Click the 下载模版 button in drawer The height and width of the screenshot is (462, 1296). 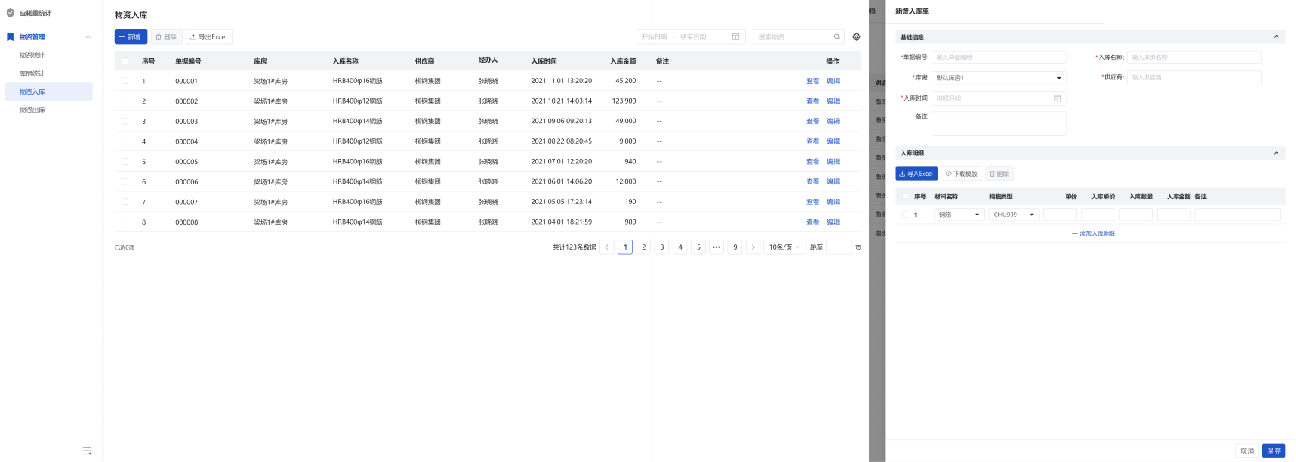coord(962,173)
